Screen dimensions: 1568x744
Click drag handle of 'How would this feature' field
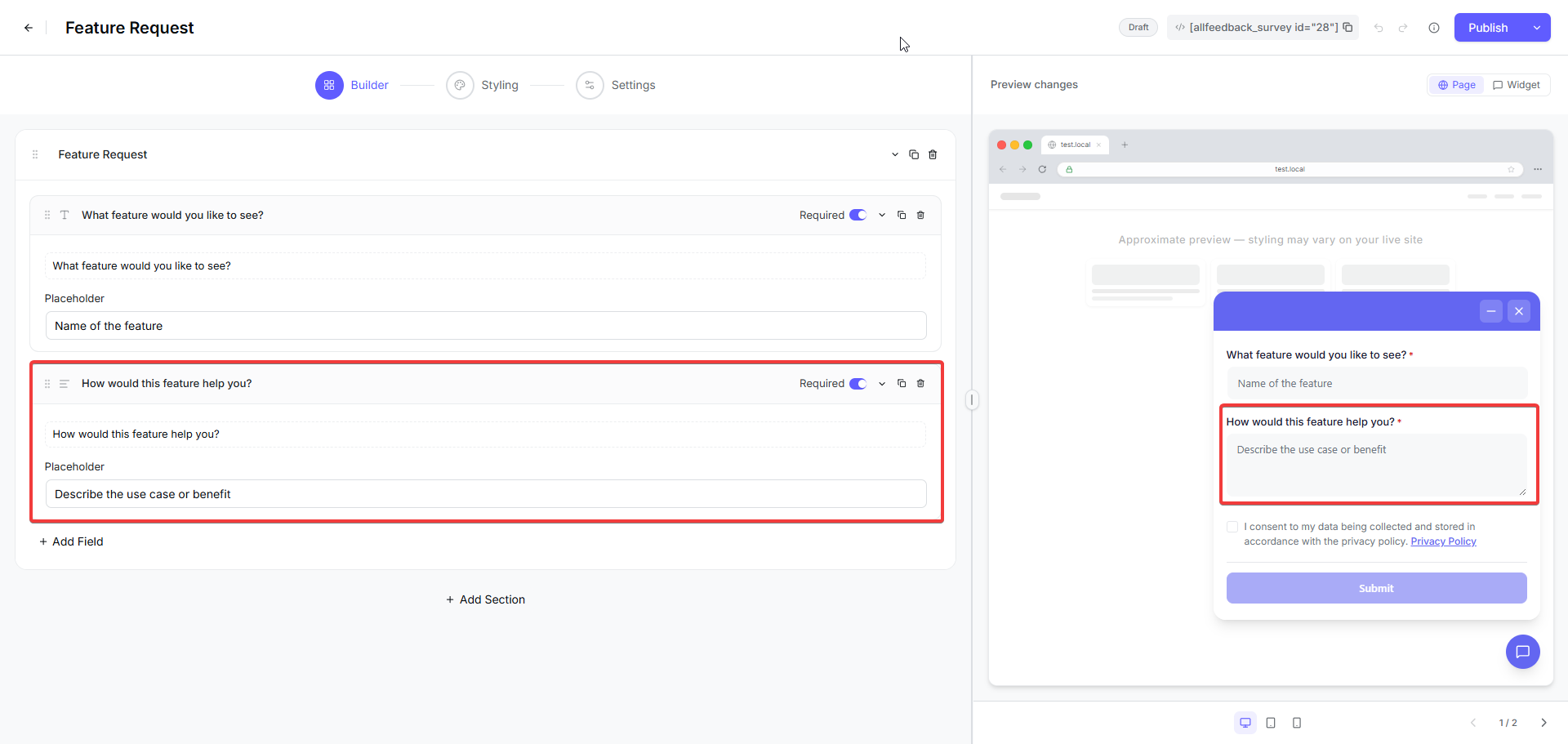(47, 383)
